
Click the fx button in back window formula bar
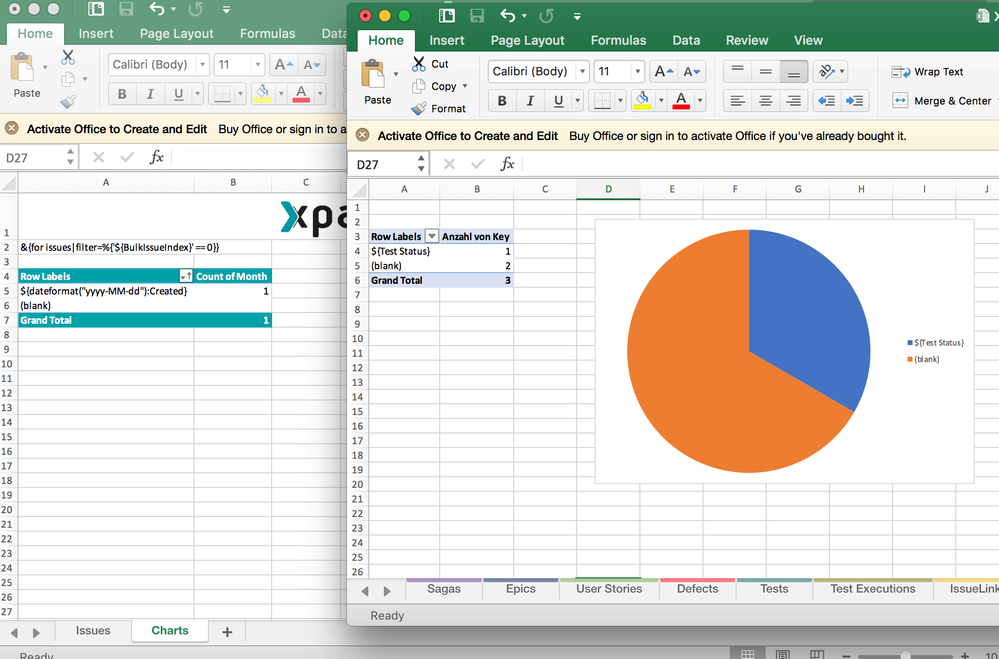click(156, 157)
